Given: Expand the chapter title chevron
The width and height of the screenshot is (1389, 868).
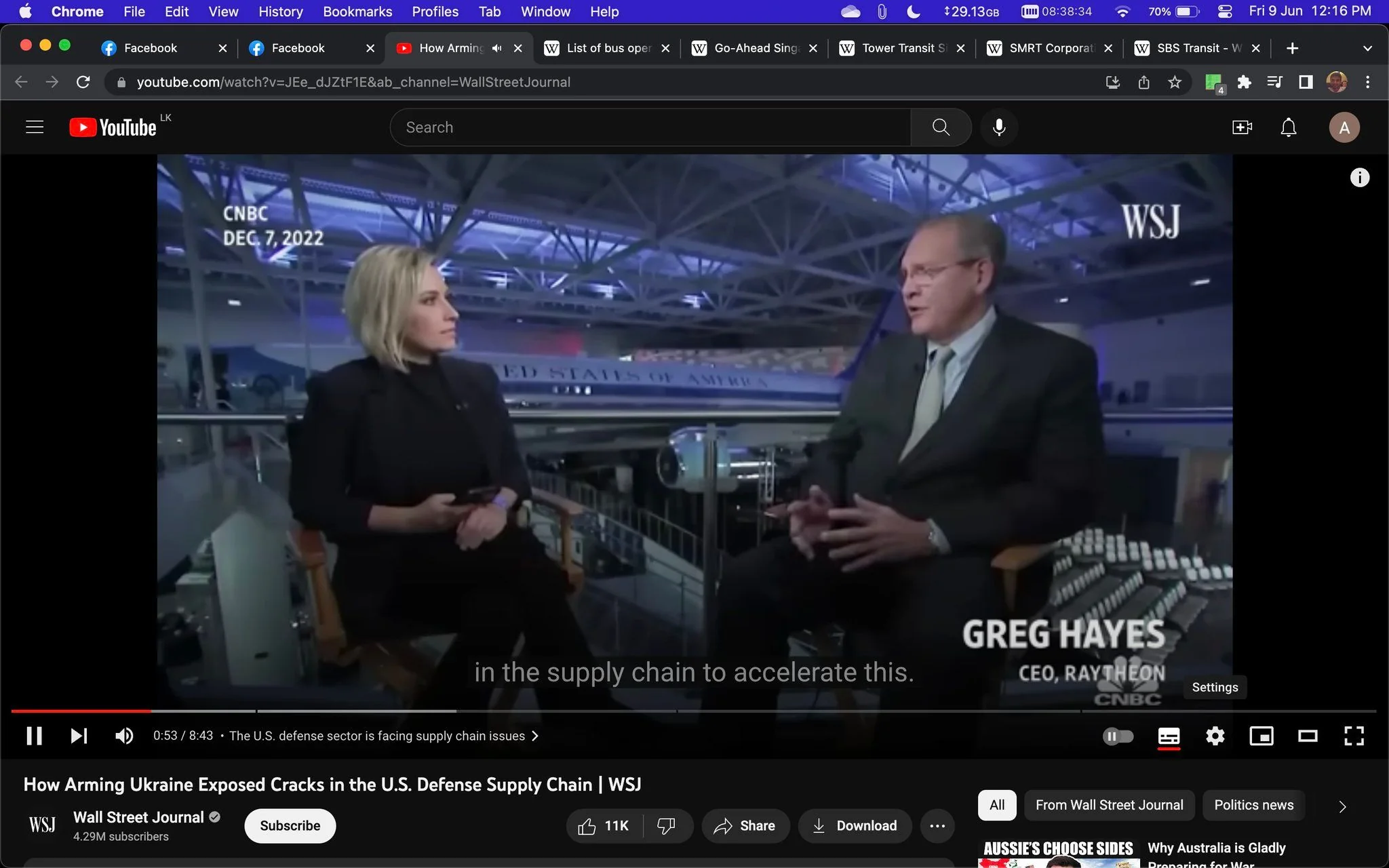Looking at the screenshot, I should point(535,736).
